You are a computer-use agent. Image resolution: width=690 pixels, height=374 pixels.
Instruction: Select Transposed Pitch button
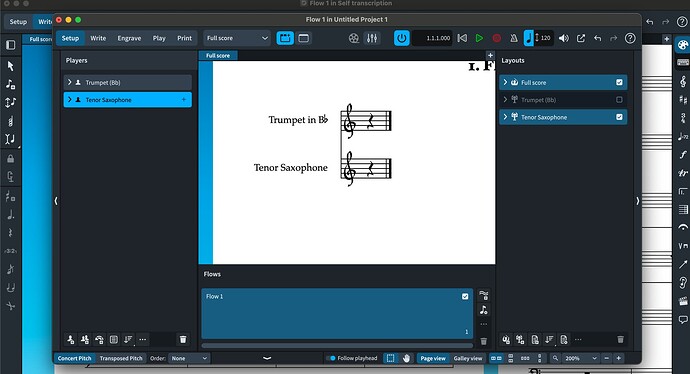click(x=121, y=358)
